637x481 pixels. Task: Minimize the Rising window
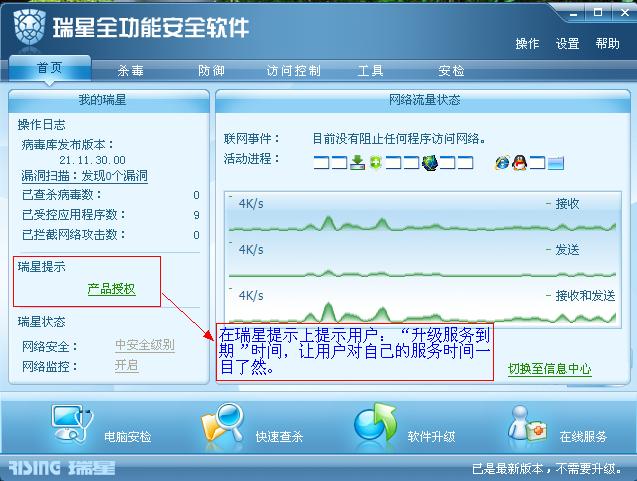tap(574, 13)
